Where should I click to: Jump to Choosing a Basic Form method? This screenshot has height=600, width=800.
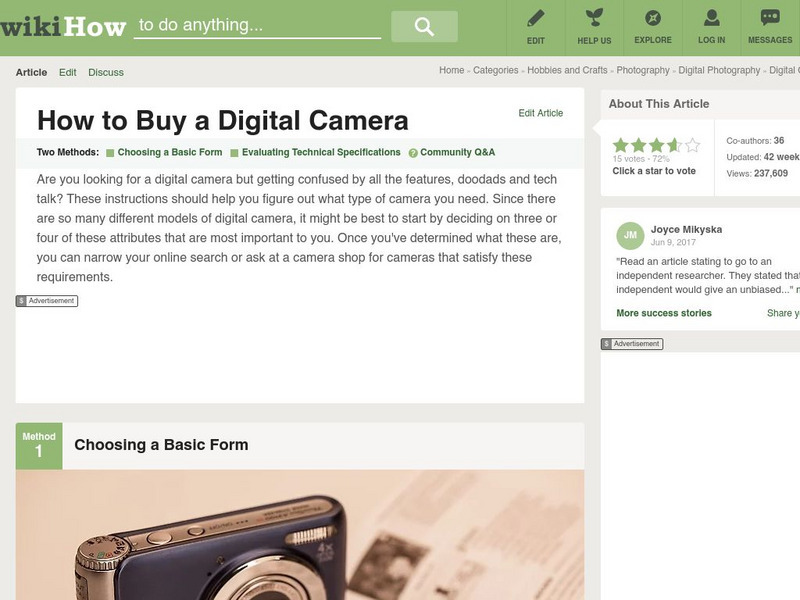coord(168,153)
